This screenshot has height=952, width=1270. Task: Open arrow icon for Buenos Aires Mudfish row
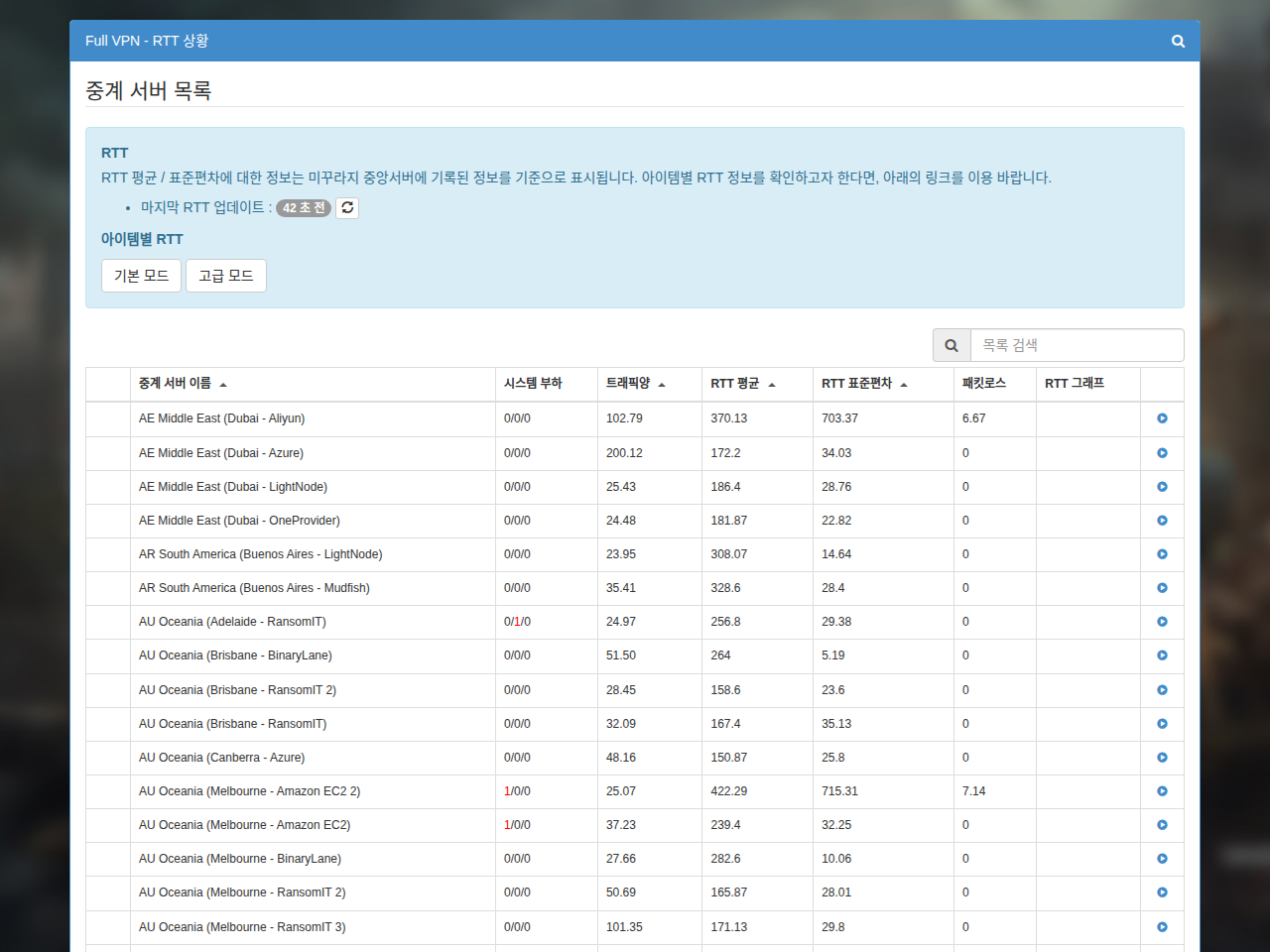(x=1162, y=588)
